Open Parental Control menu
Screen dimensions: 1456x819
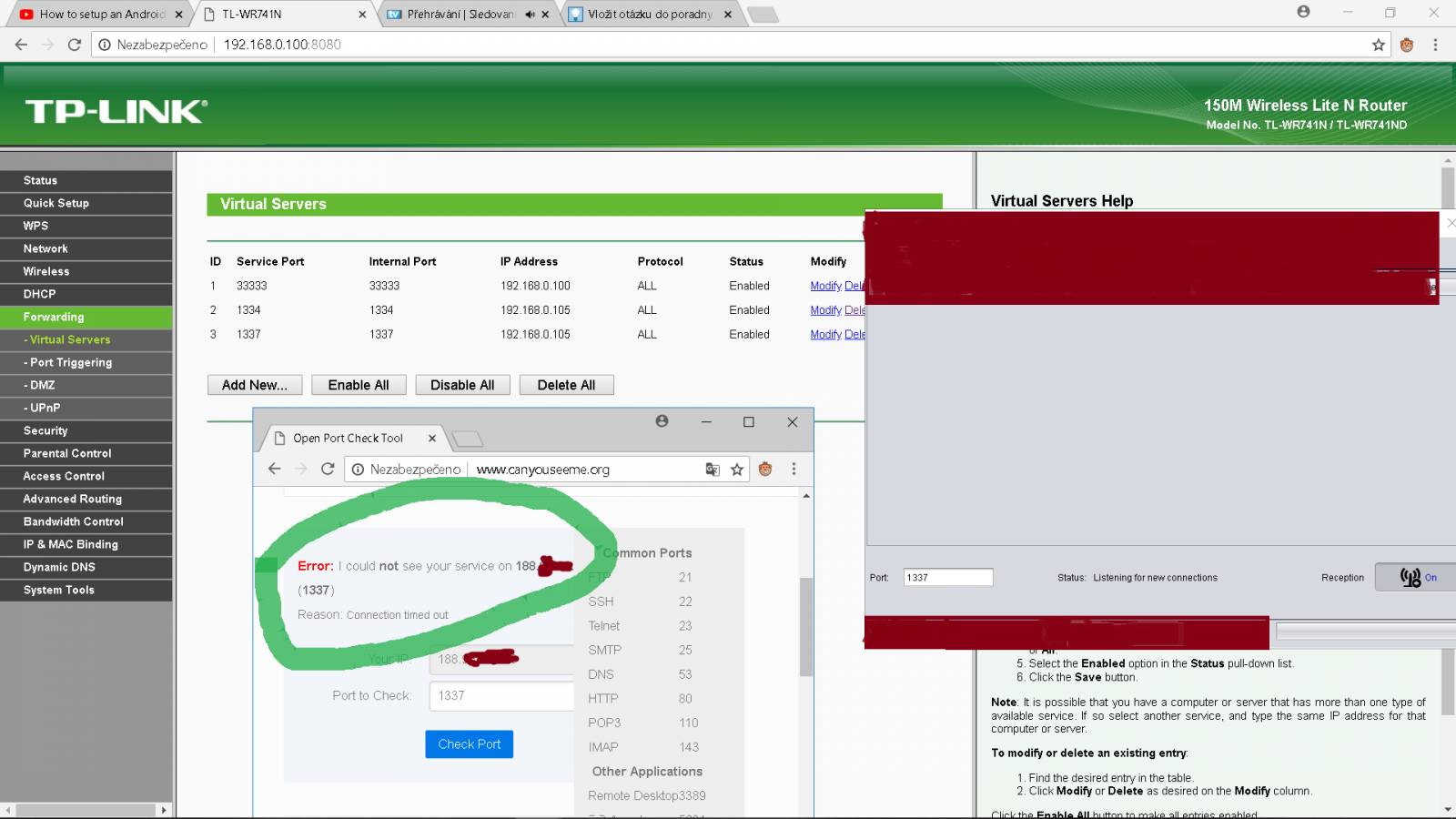tap(86, 453)
